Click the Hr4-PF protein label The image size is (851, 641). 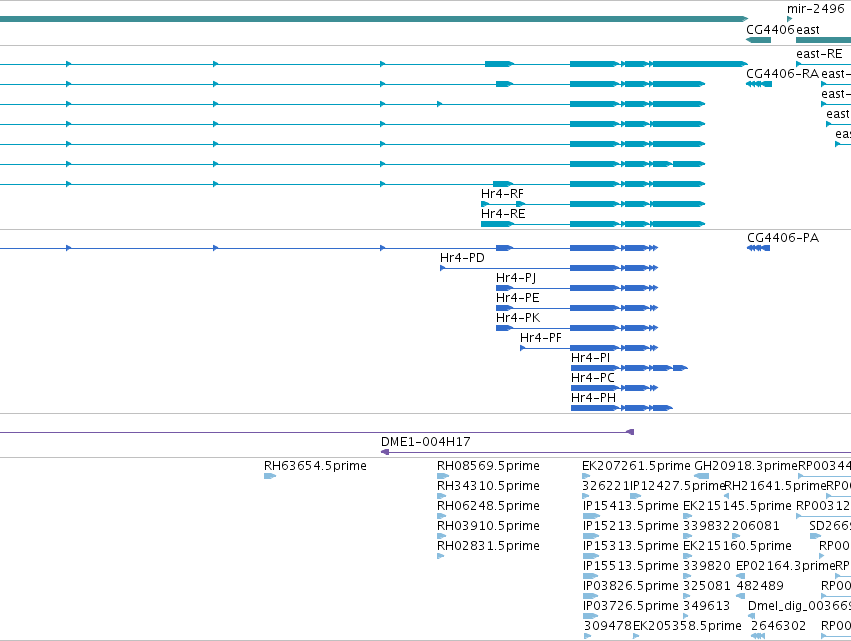coord(541,338)
